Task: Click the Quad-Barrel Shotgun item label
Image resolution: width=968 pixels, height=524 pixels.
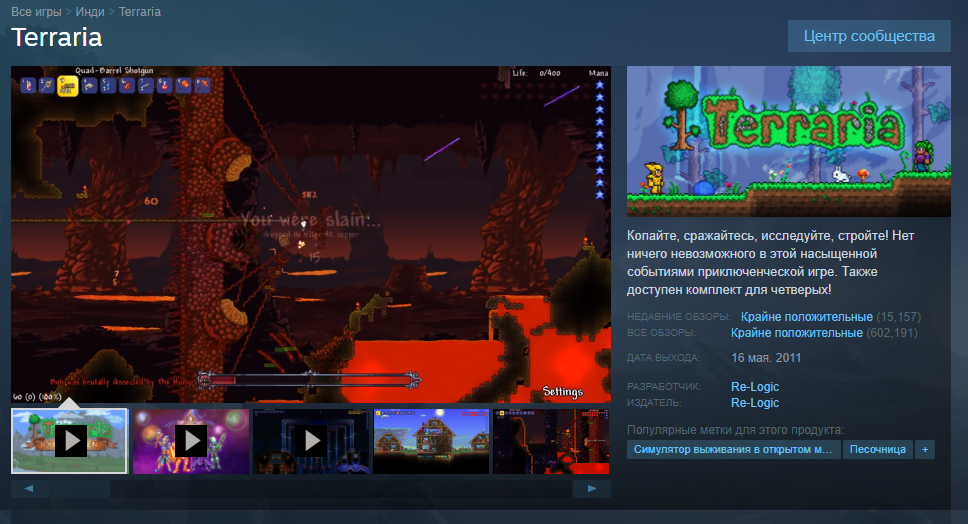Action: pos(114,70)
